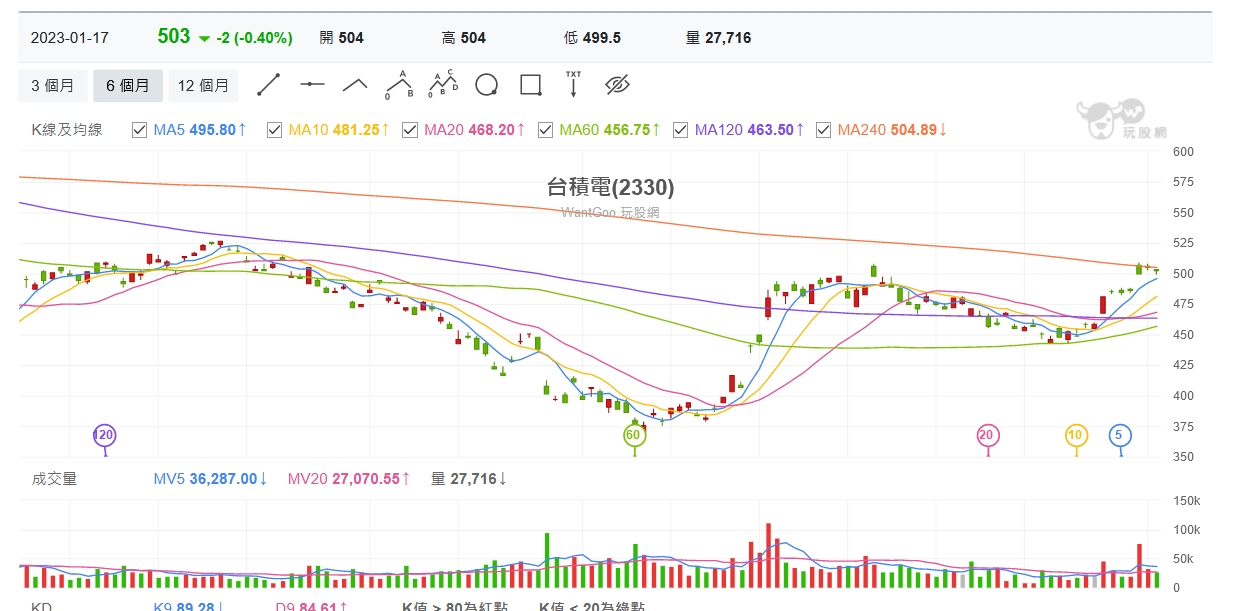Image resolution: width=1233 pixels, height=611 pixels.
Task: Click the 低 499.5 low price
Action: 592,38
